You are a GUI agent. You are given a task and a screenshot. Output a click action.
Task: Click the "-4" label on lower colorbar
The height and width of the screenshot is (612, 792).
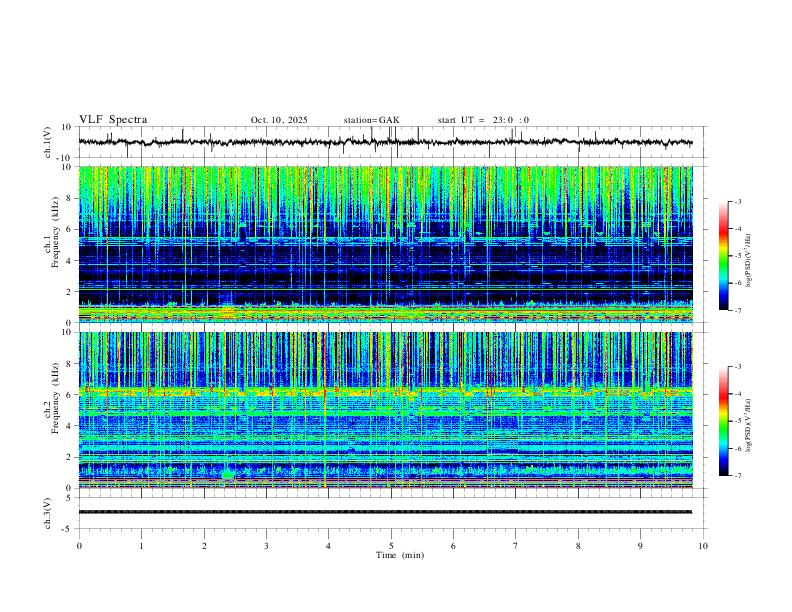[737, 394]
